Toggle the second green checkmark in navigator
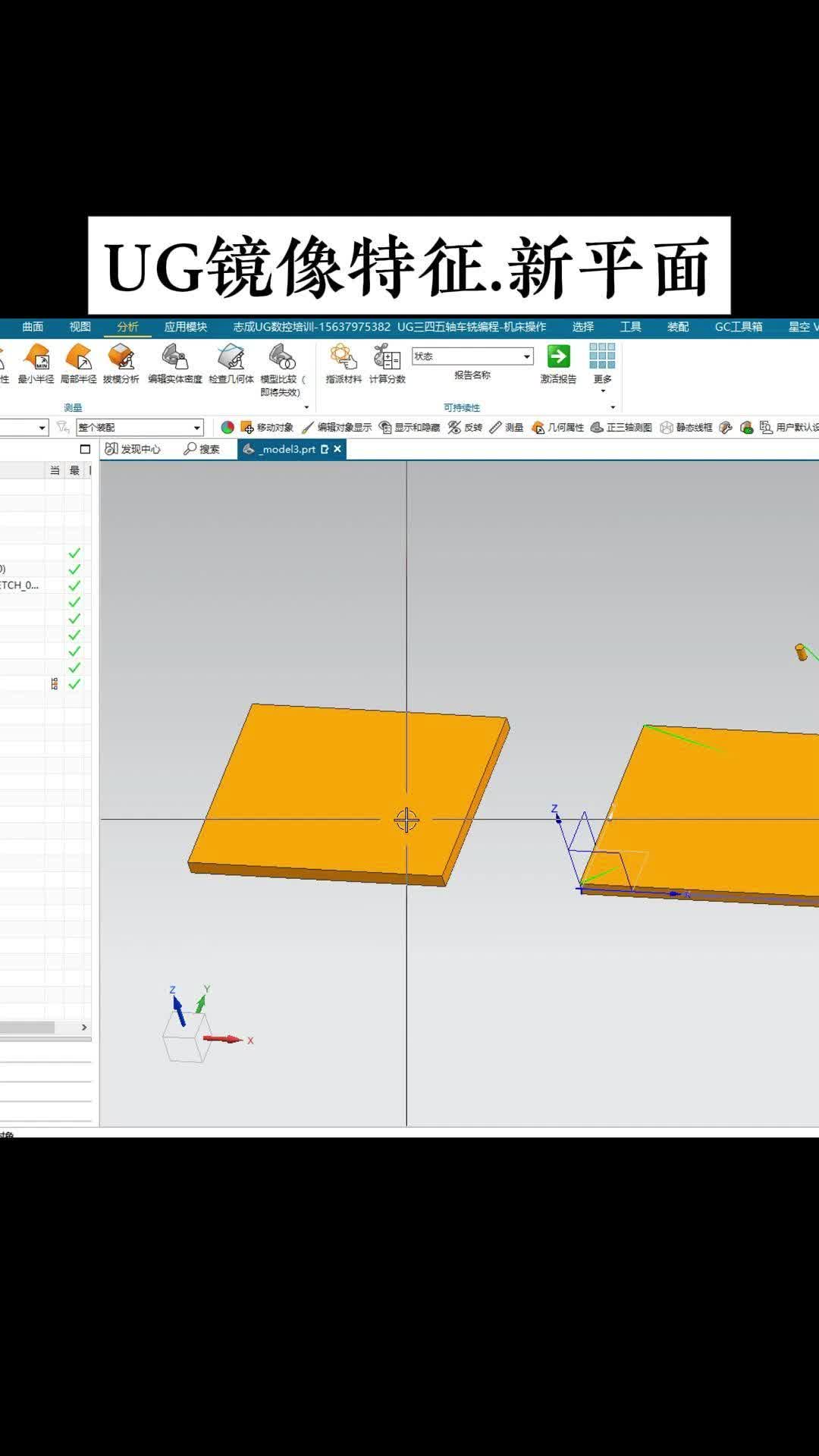The width and height of the screenshot is (819, 1456). click(74, 570)
